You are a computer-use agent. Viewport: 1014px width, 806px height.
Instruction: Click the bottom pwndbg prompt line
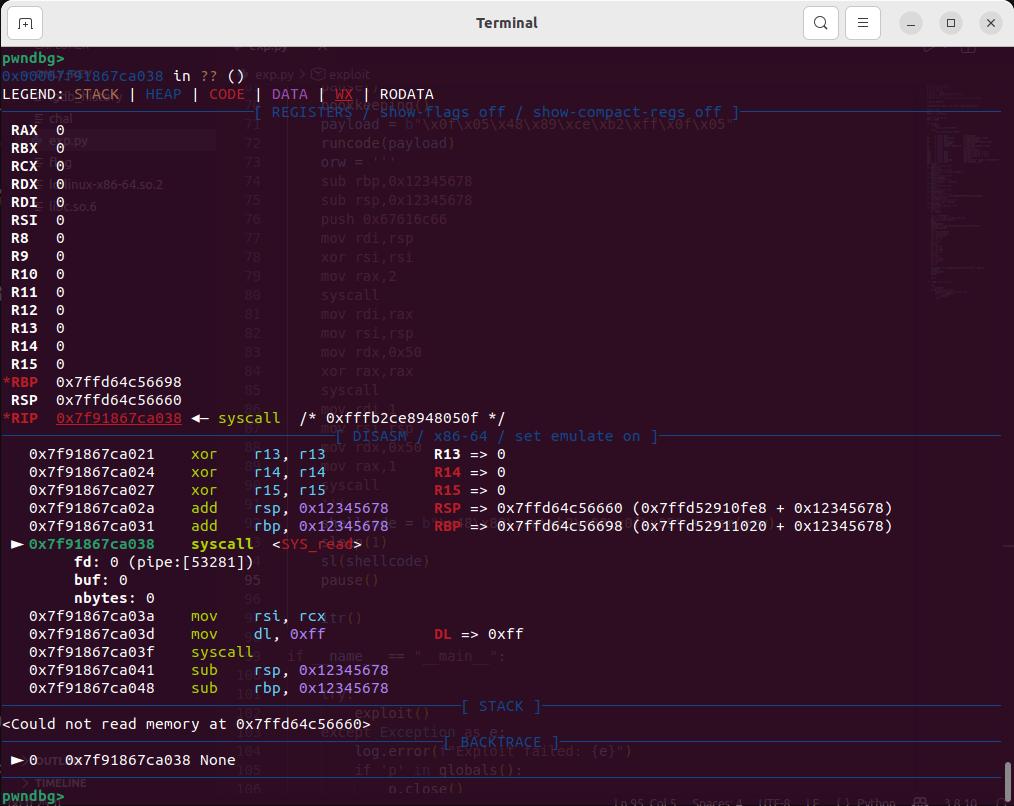(33, 796)
